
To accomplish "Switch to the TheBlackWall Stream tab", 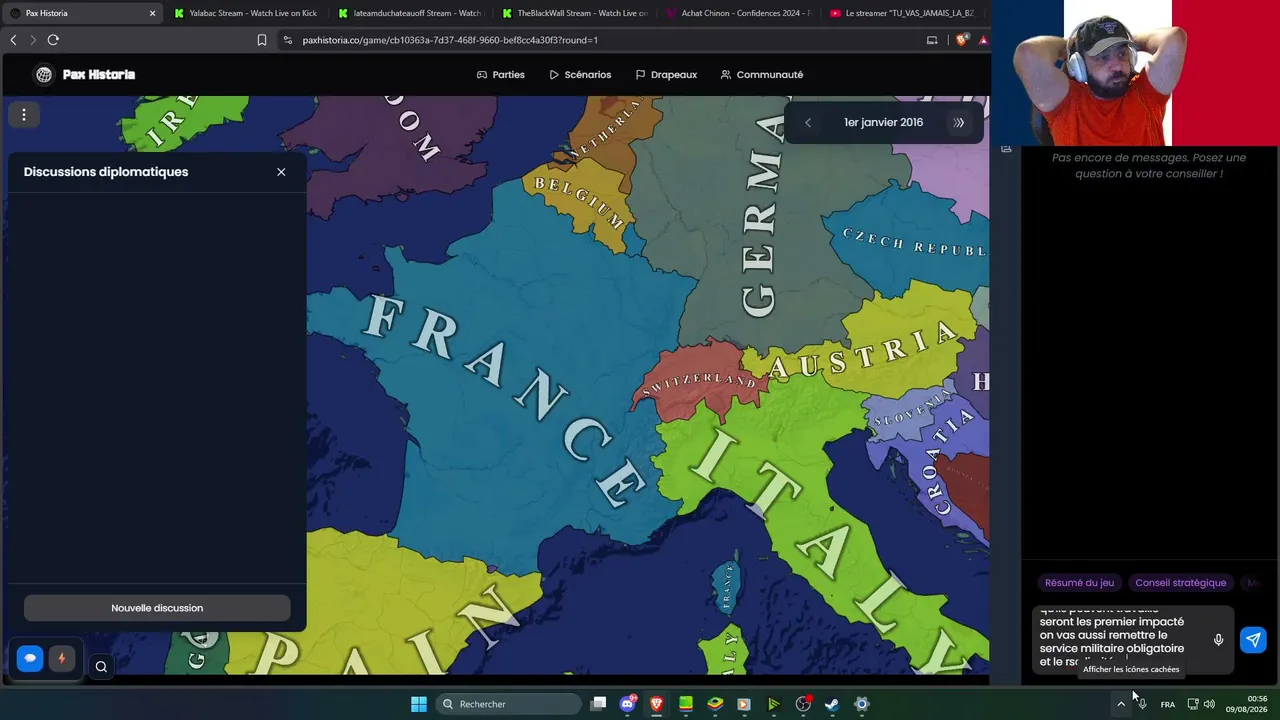I will coord(574,13).
